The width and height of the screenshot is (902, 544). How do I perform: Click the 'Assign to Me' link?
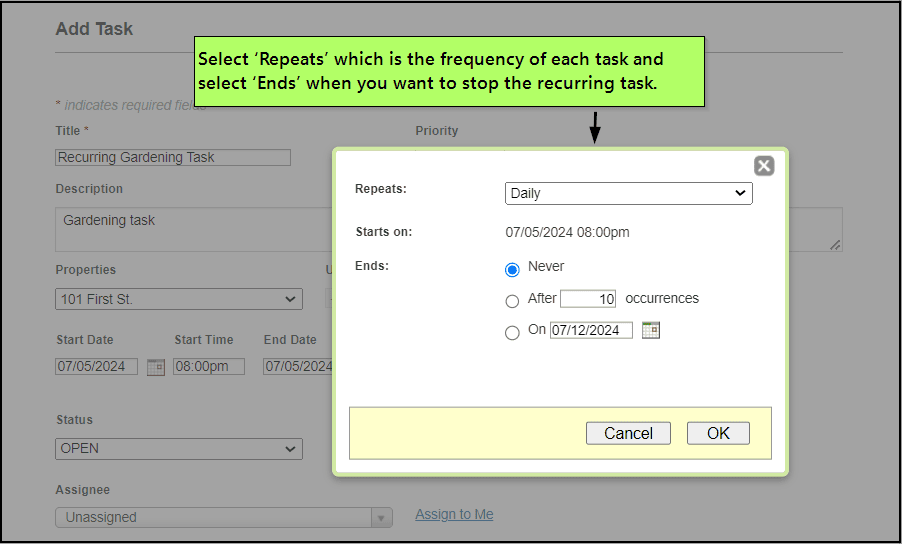(x=454, y=514)
